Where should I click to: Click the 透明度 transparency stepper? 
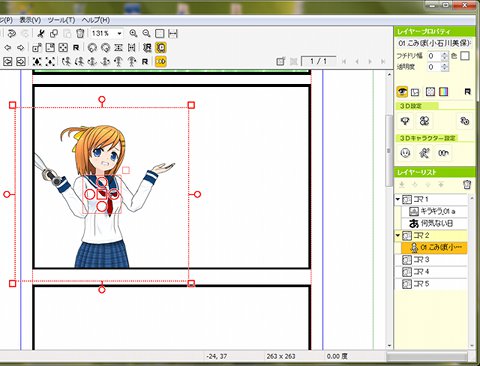444,67
